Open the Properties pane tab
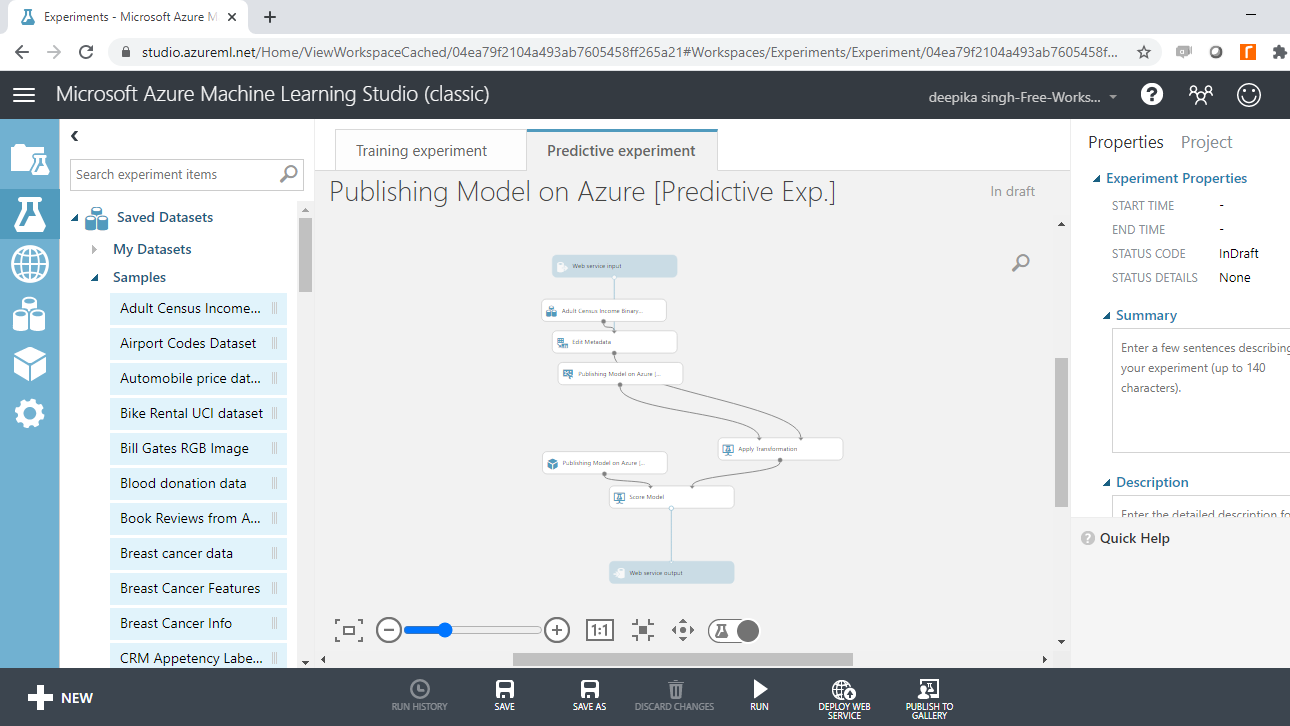1290x726 pixels. 1126,142
